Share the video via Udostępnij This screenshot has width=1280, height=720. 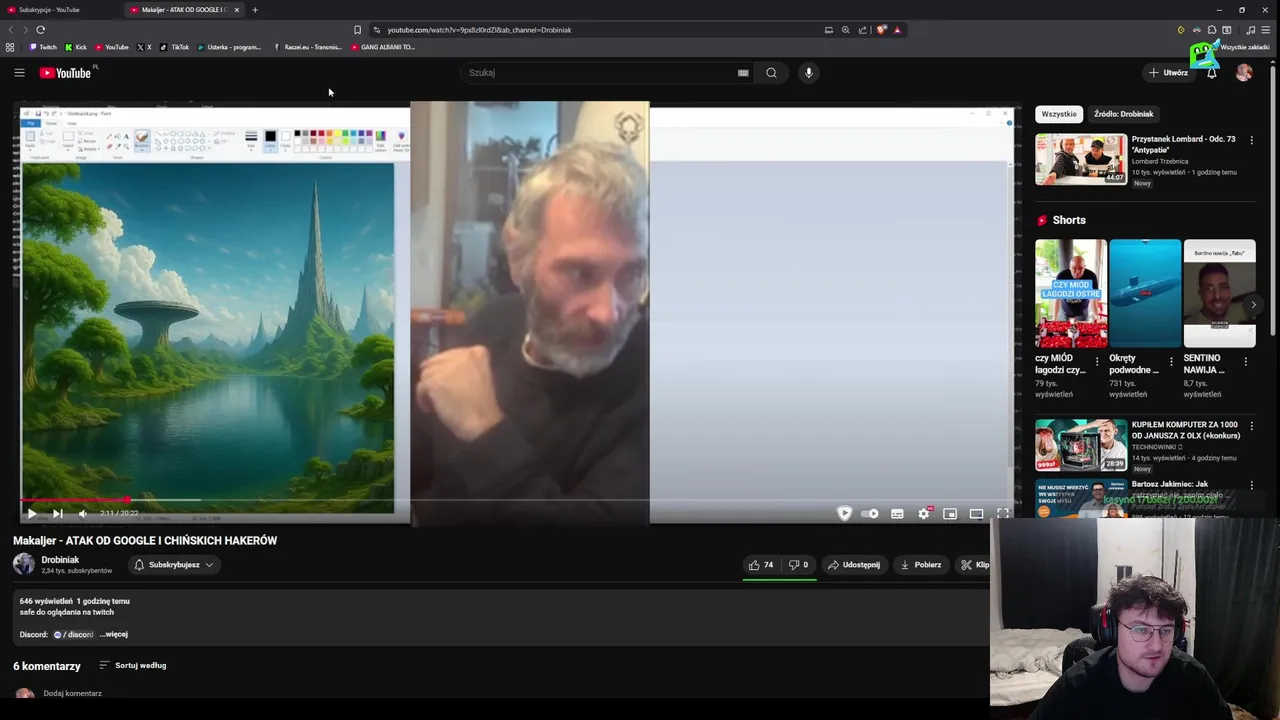(853, 565)
